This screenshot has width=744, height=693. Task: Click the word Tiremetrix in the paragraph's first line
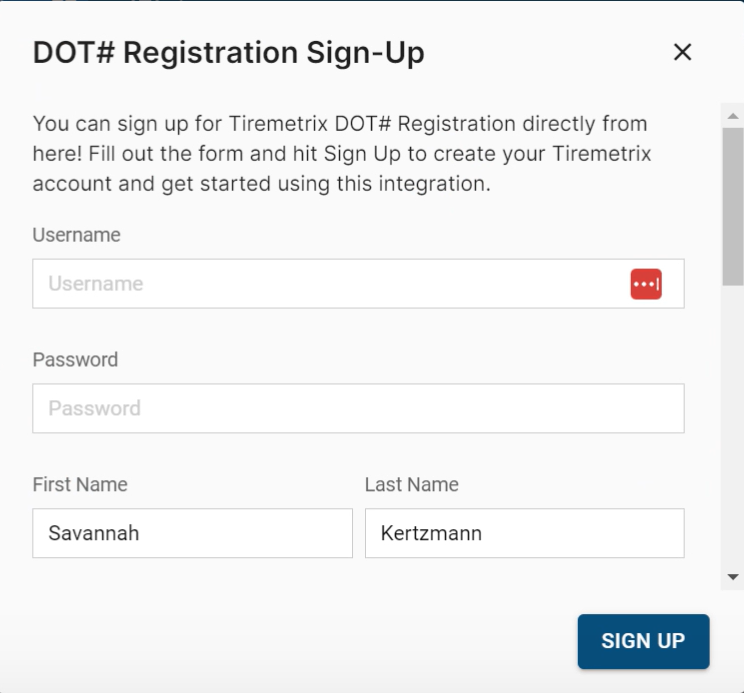(x=279, y=124)
